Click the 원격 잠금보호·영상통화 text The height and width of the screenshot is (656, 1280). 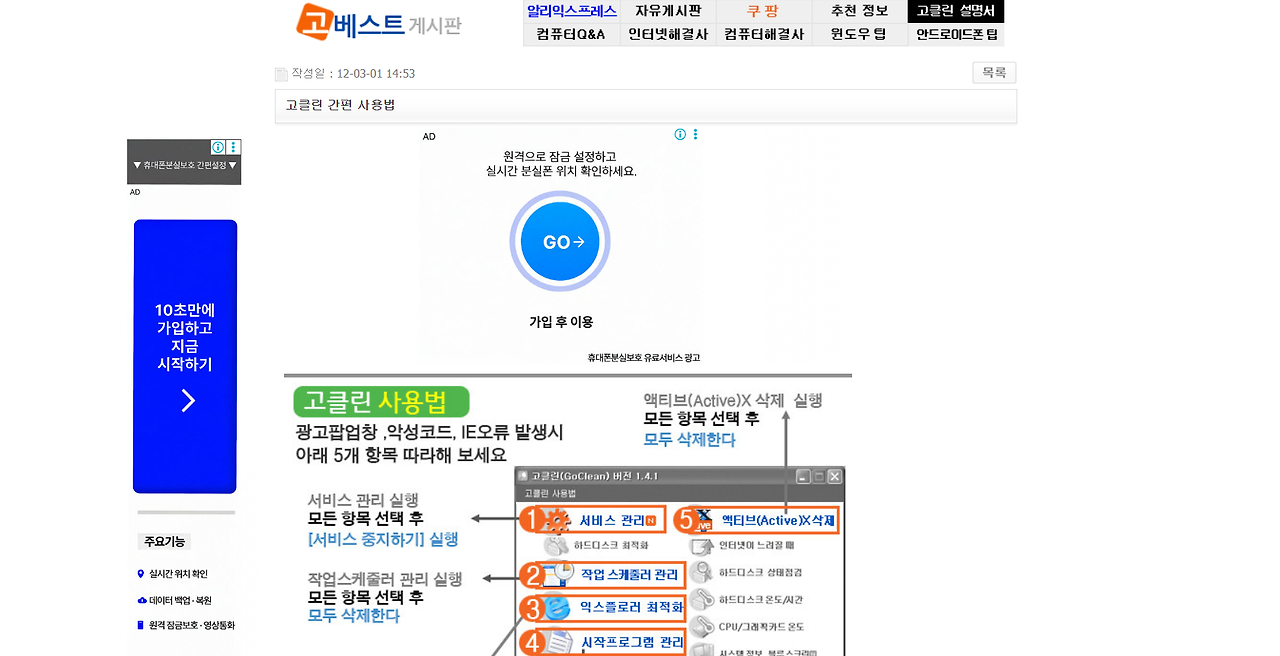pyautogui.click(x=192, y=625)
